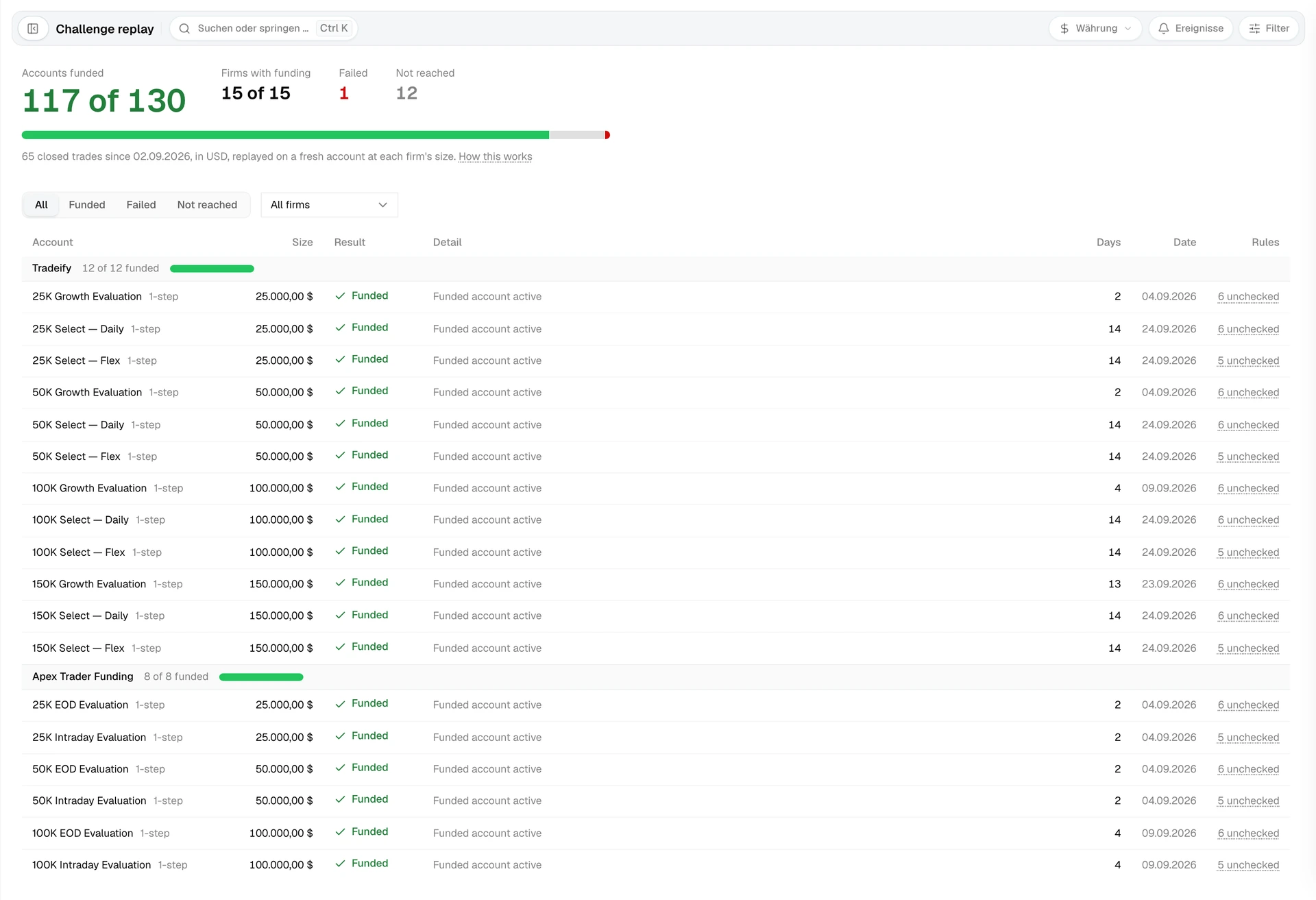Viewport: 1316px width, 900px height.
Task: Switch to the Failed tab
Action: [x=141, y=205]
